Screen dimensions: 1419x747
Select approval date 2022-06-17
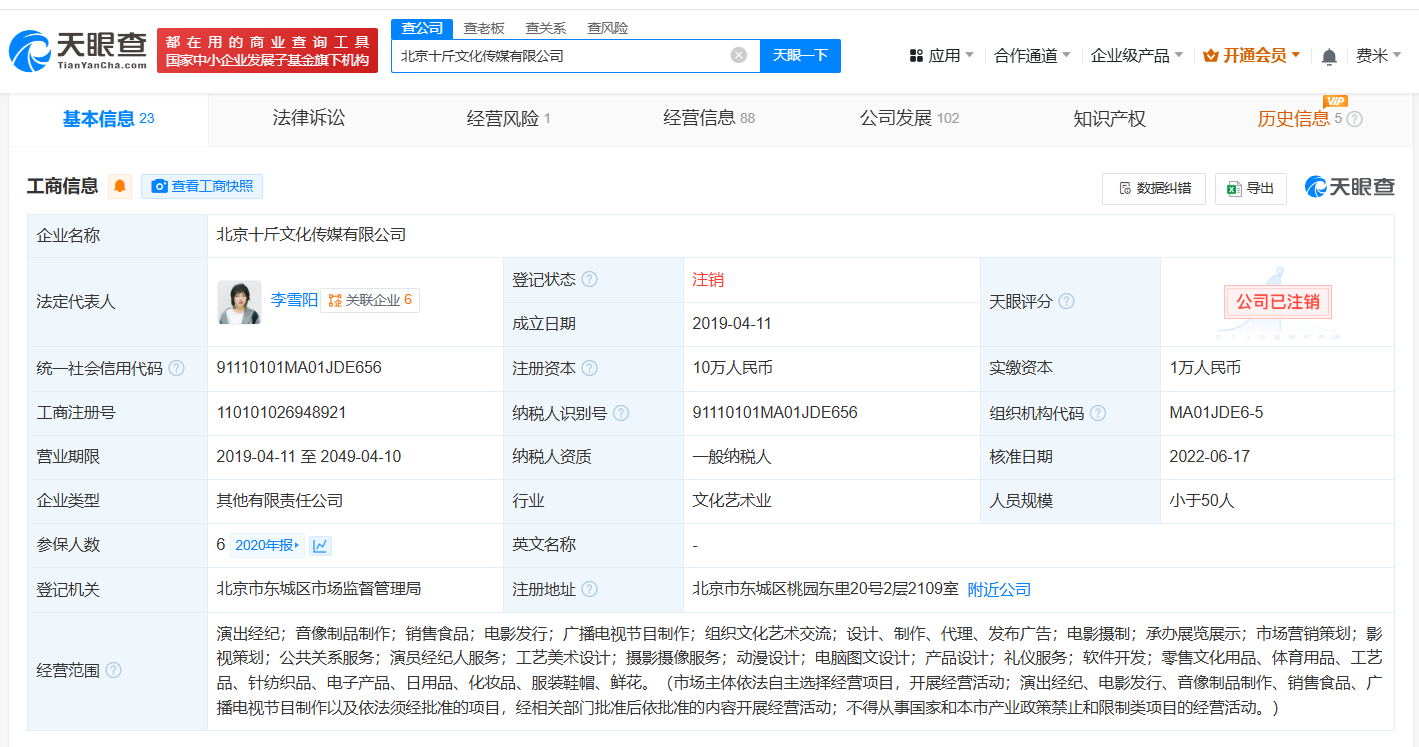(x=1209, y=456)
